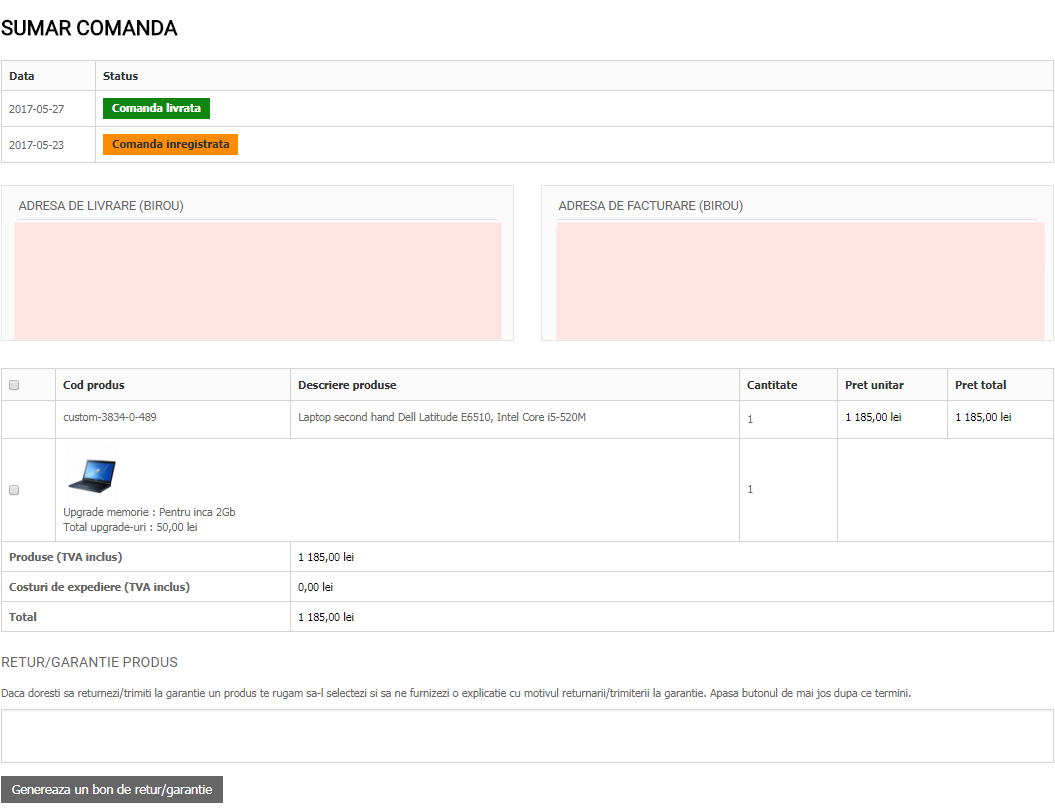Click the Pret total column header
Viewport: 1055px width, 810px height.
980,385
